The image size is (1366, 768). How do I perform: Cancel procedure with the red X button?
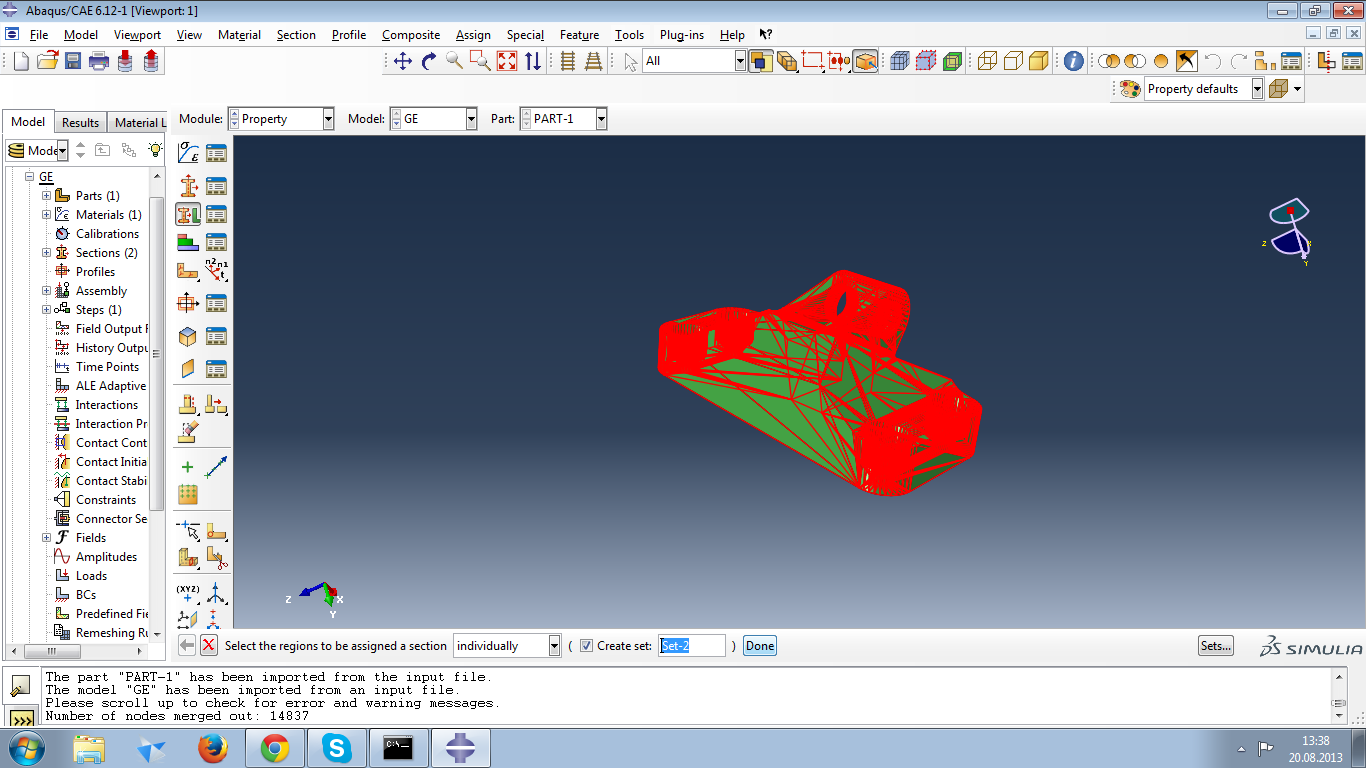tap(209, 646)
